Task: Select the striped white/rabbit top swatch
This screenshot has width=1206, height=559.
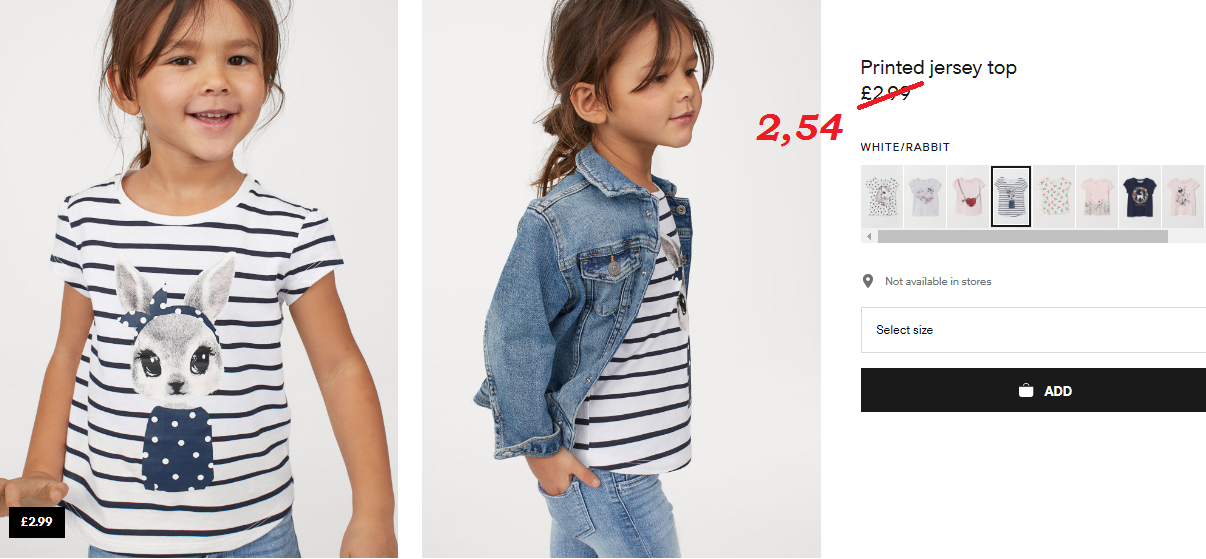Action: [1011, 197]
